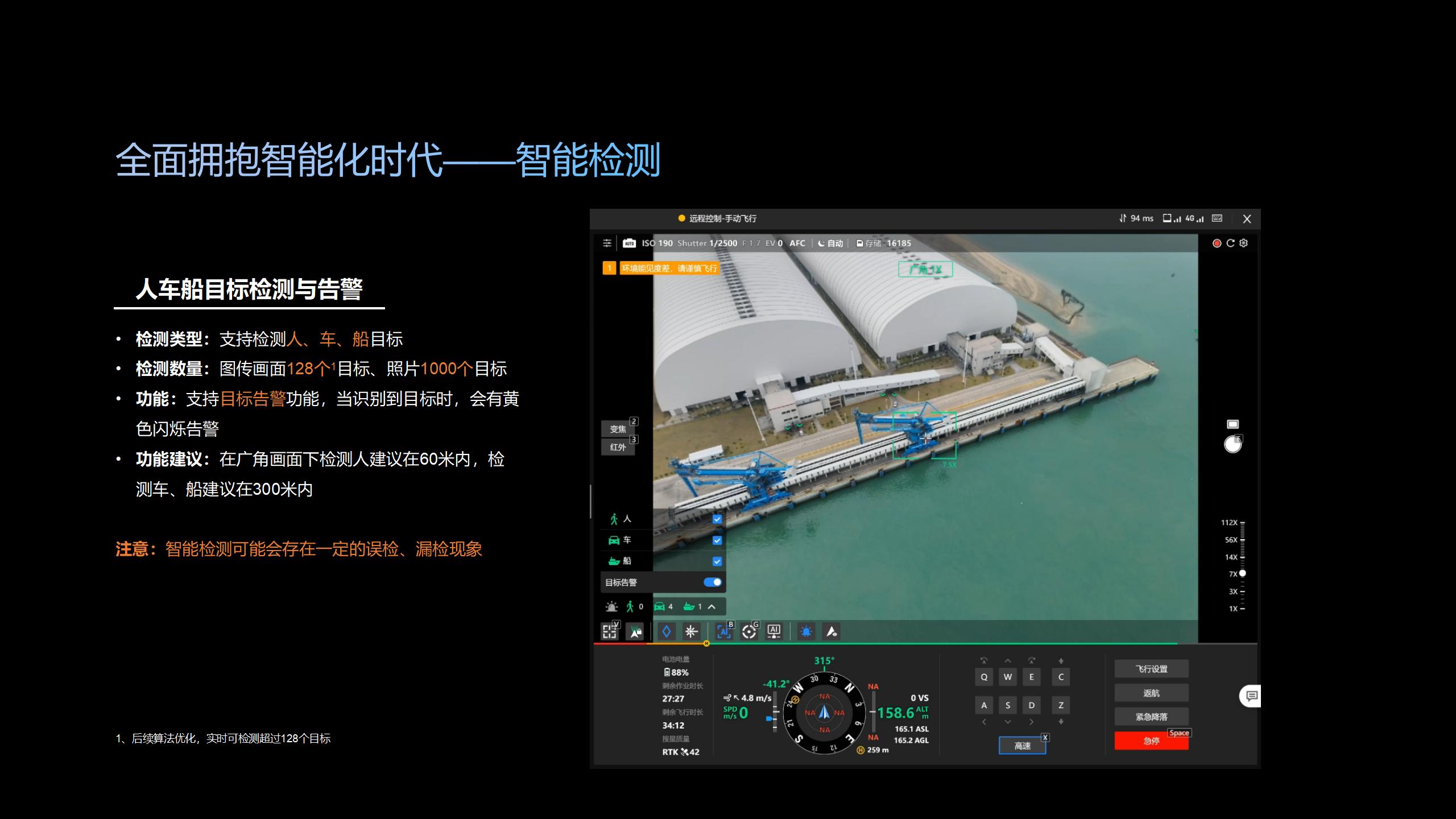Uncheck the 人 (person) detection checkbox
The image size is (1456, 819).
(x=717, y=519)
